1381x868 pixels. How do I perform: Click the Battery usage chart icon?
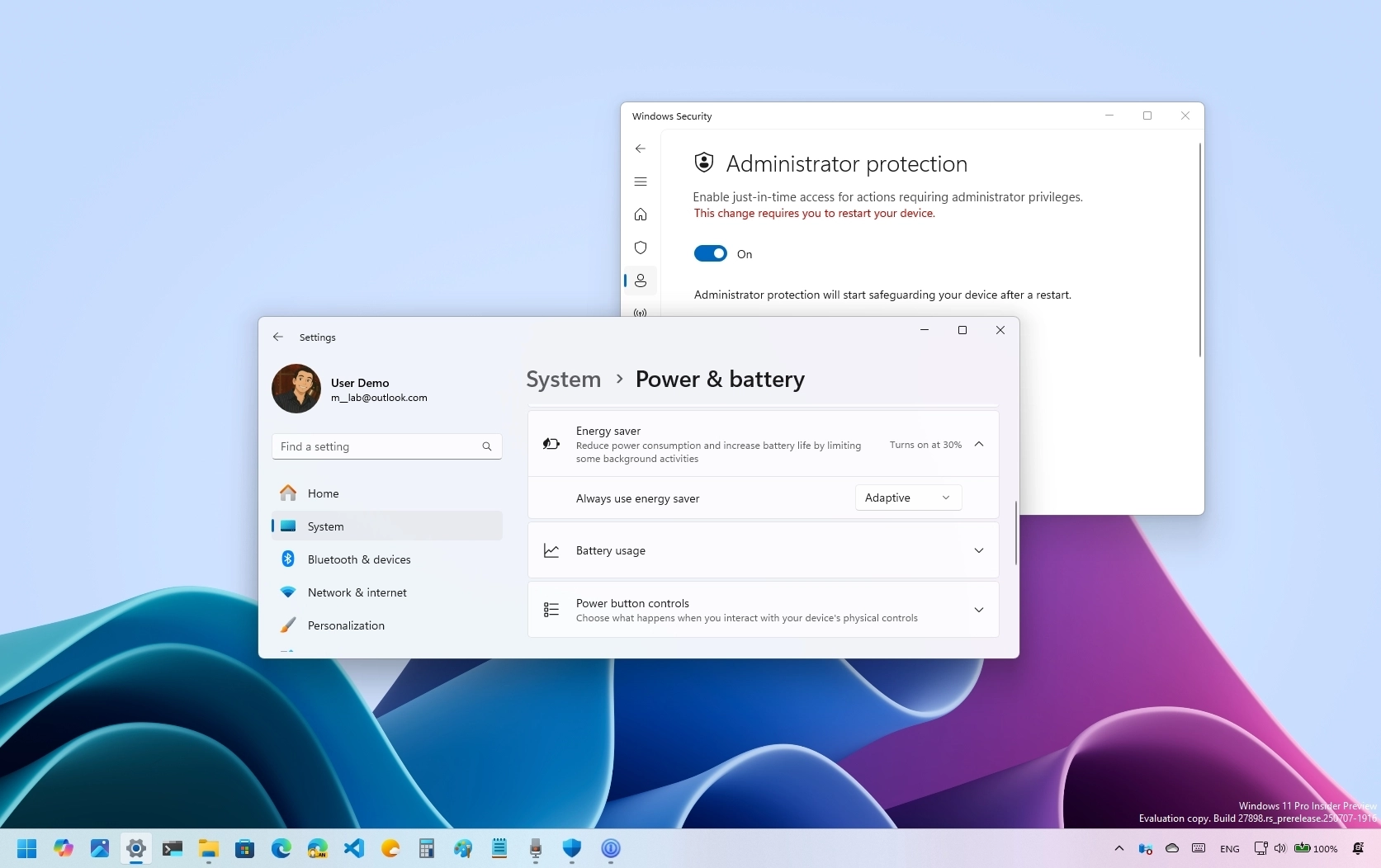point(551,550)
